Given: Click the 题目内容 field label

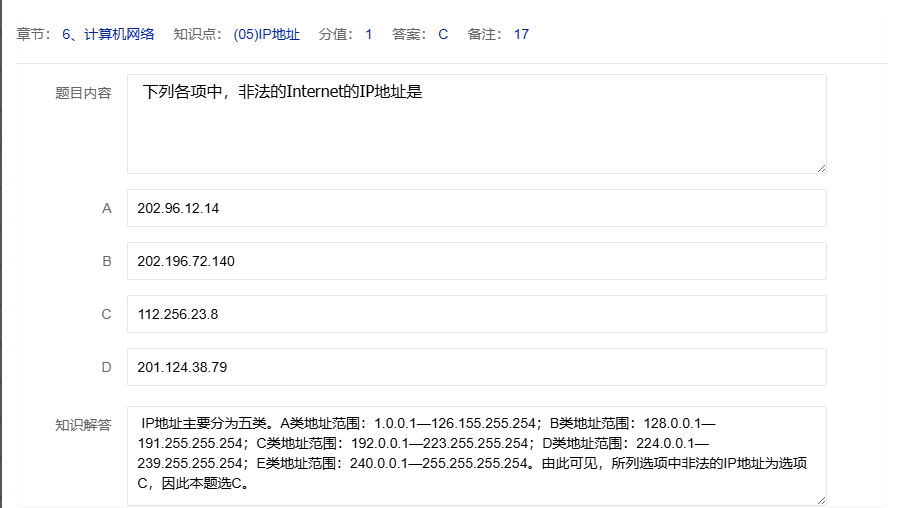Looking at the screenshot, I should tap(83, 93).
